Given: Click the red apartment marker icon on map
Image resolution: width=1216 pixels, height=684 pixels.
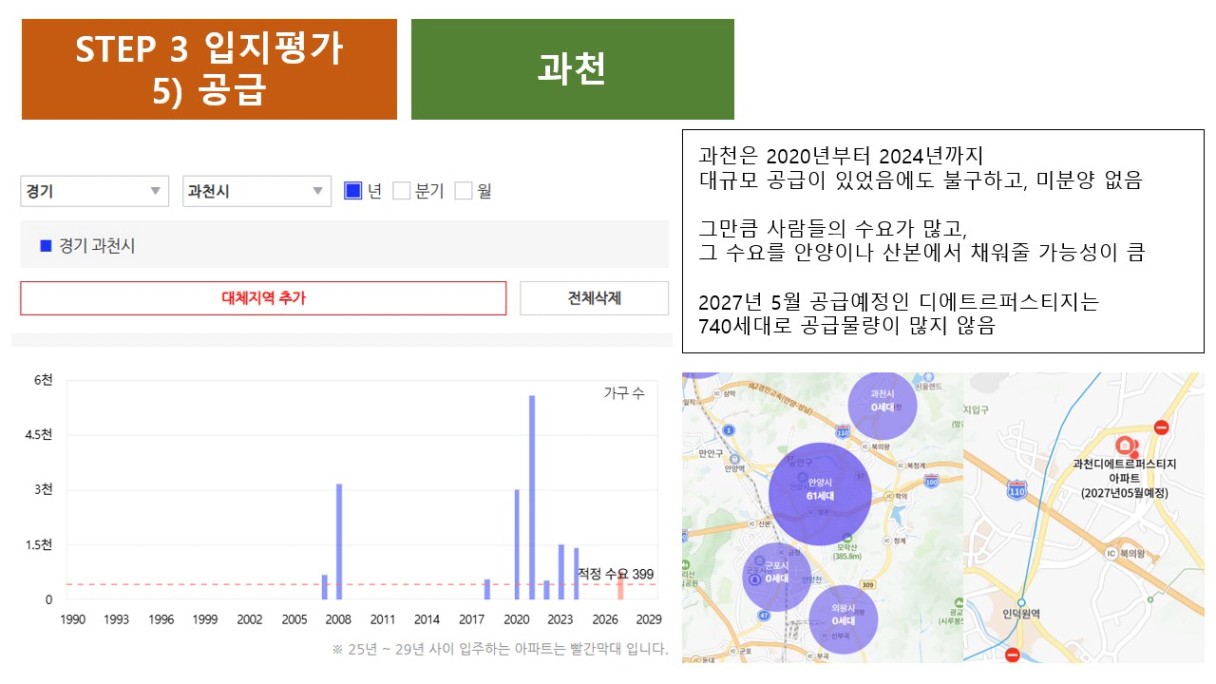Looking at the screenshot, I should click(1124, 446).
